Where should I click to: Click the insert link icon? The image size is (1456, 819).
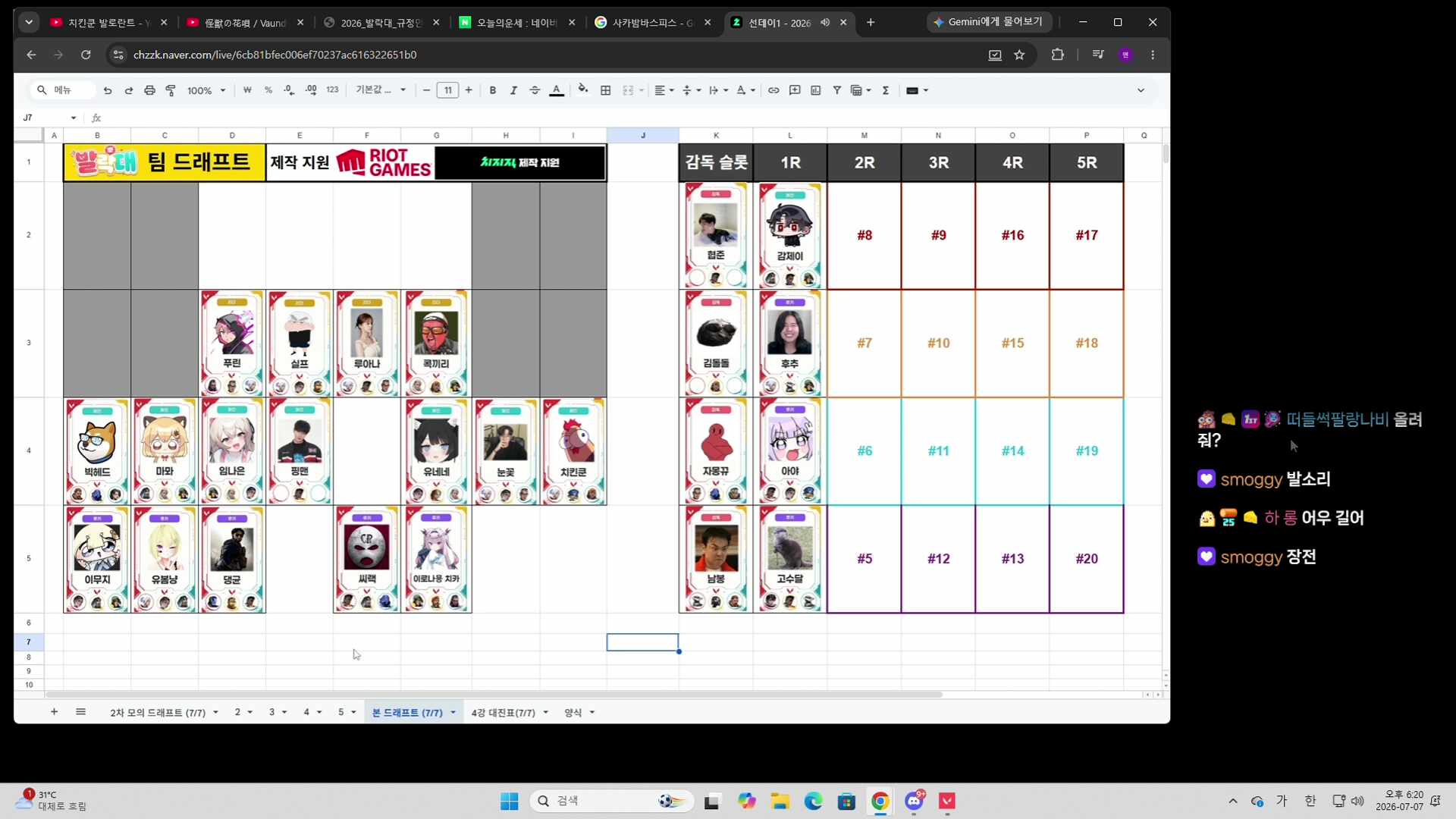(x=773, y=90)
